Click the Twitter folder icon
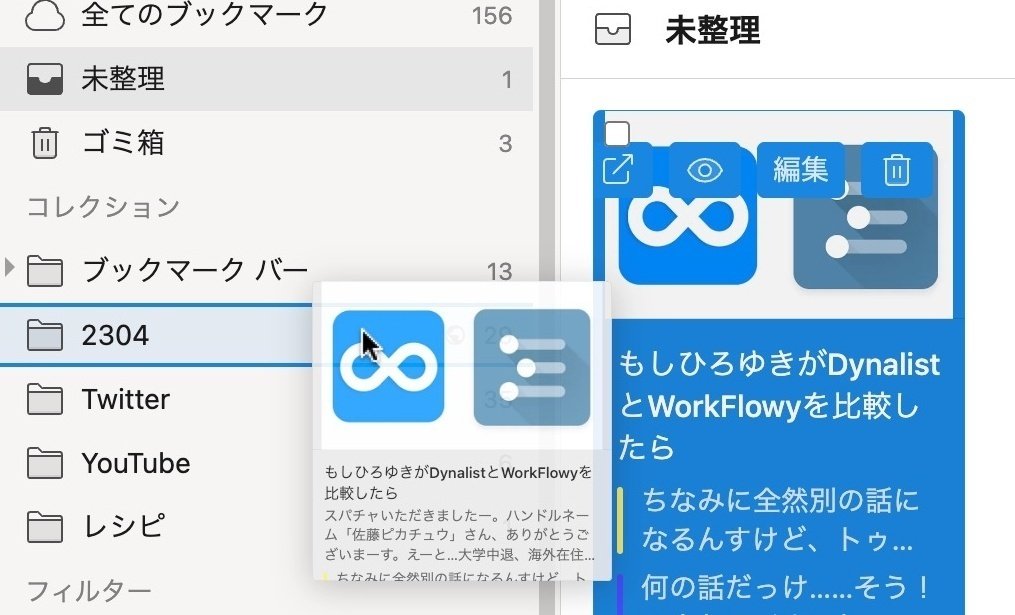Image resolution: width=1015 pixels, height=615 pixels. point(45,399)
